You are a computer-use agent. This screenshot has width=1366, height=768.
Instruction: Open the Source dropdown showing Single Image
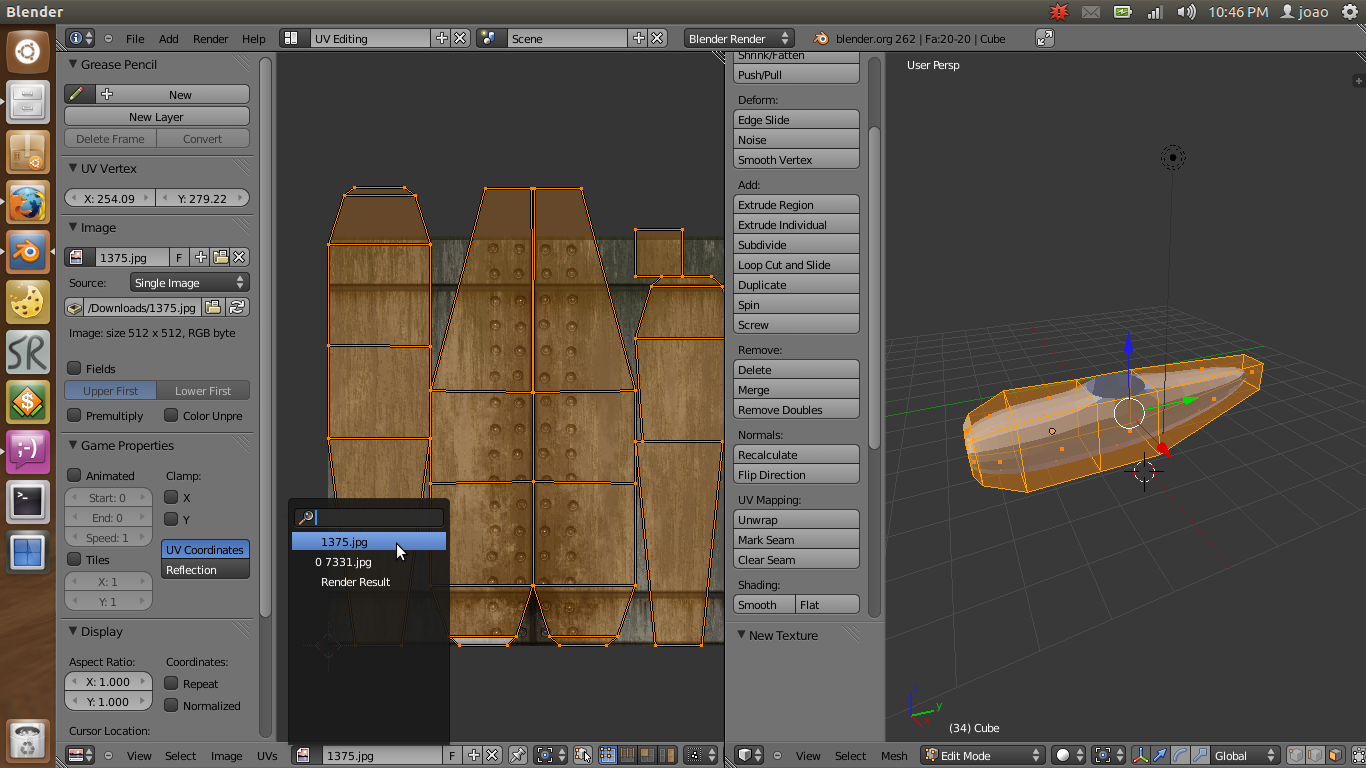coord(190,282)
